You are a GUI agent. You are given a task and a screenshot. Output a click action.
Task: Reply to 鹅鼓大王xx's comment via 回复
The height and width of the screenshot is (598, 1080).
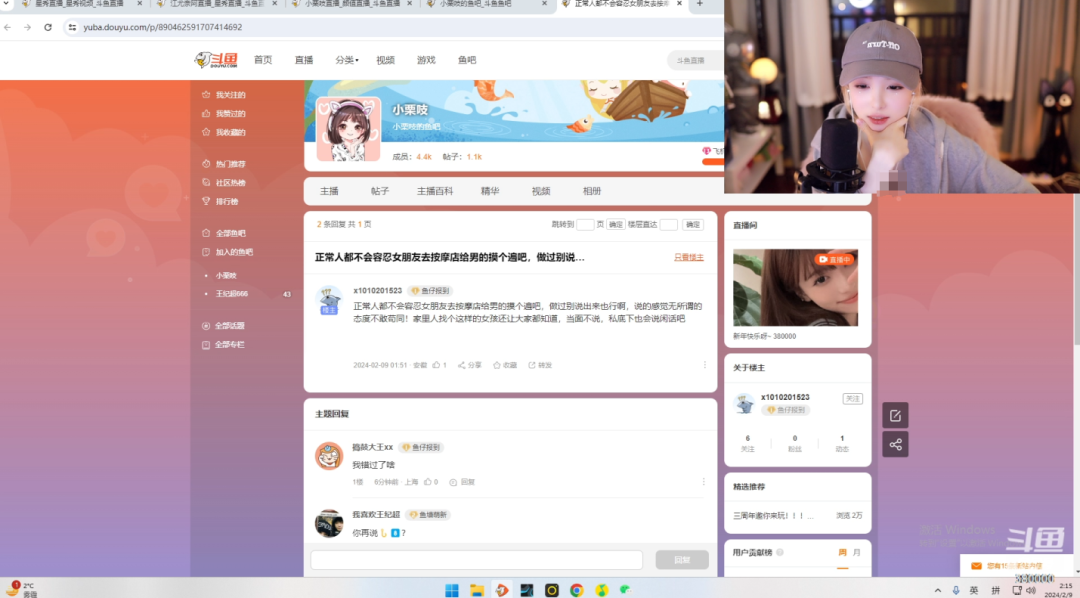click(462, 482)
